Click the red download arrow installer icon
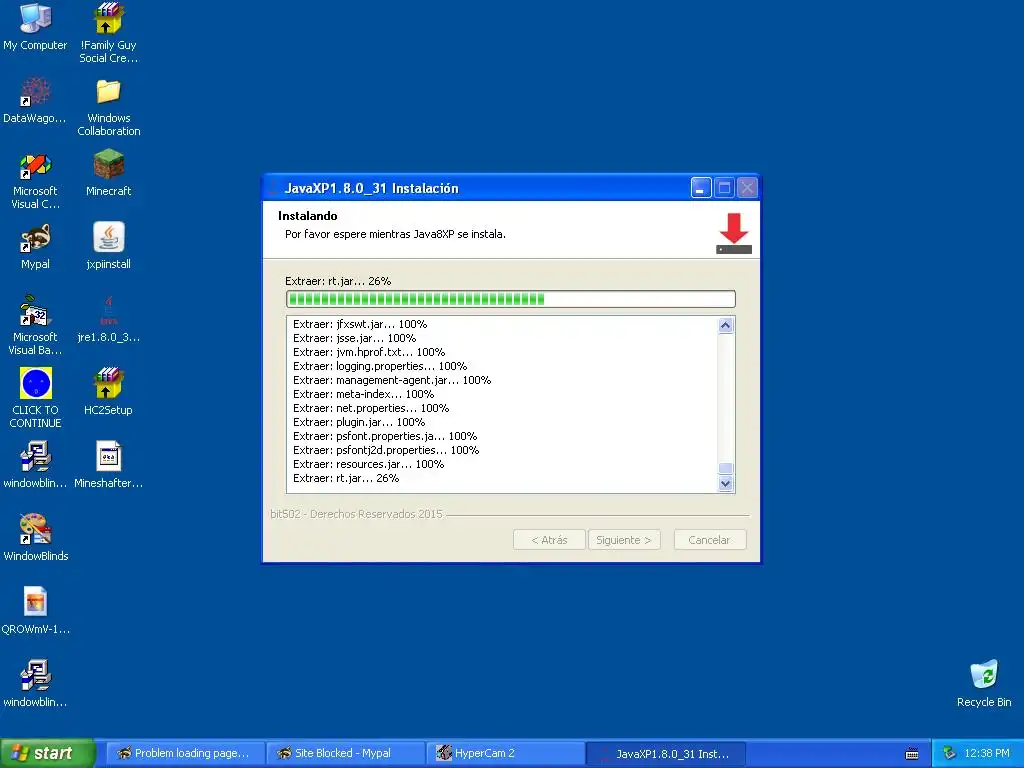The width and height of the screenshot is (1024, 768). click(x=734, y=233)
